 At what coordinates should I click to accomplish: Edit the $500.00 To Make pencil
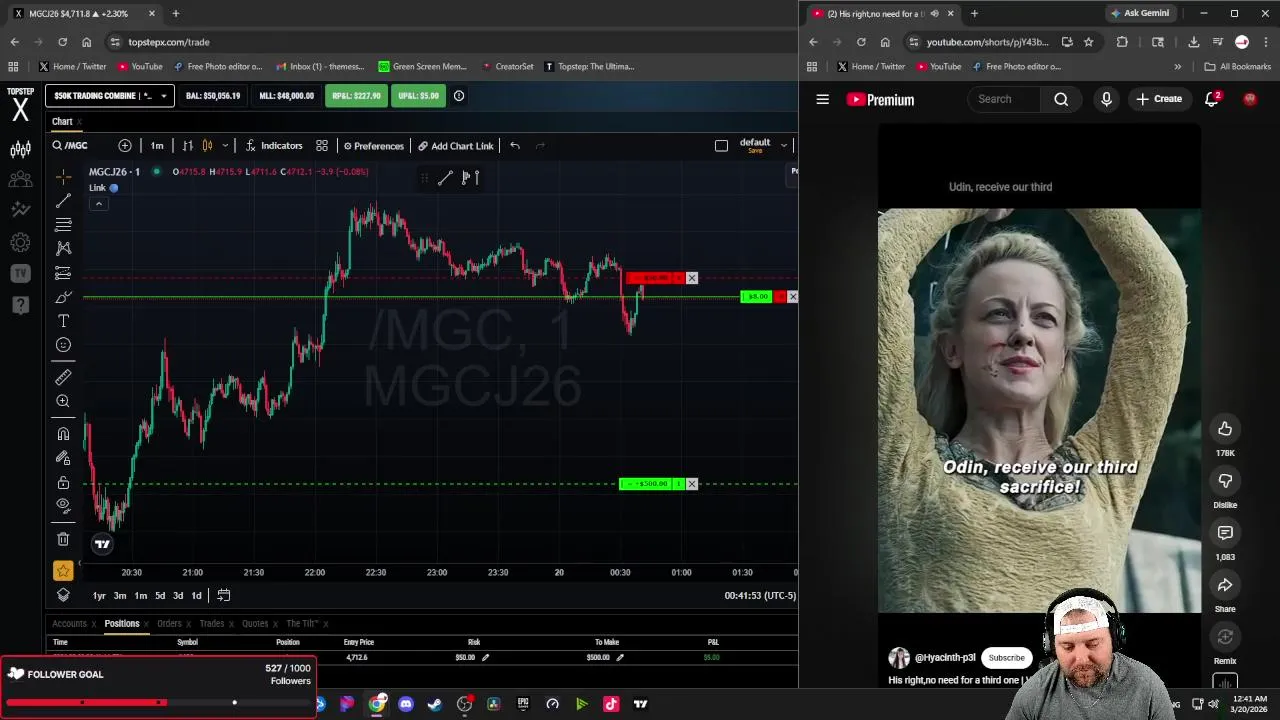[620, 658]
